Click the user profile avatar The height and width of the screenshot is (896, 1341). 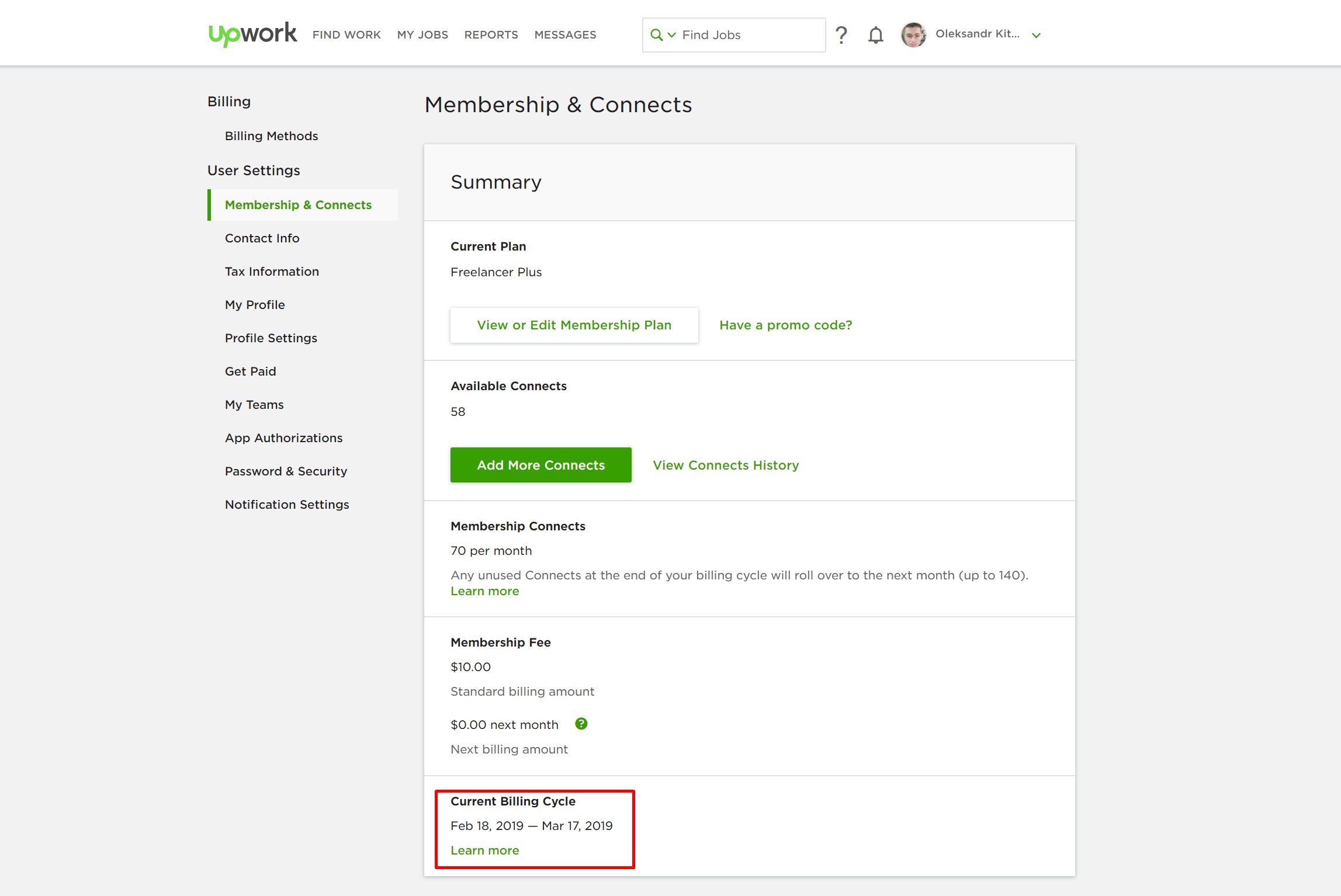913,34
